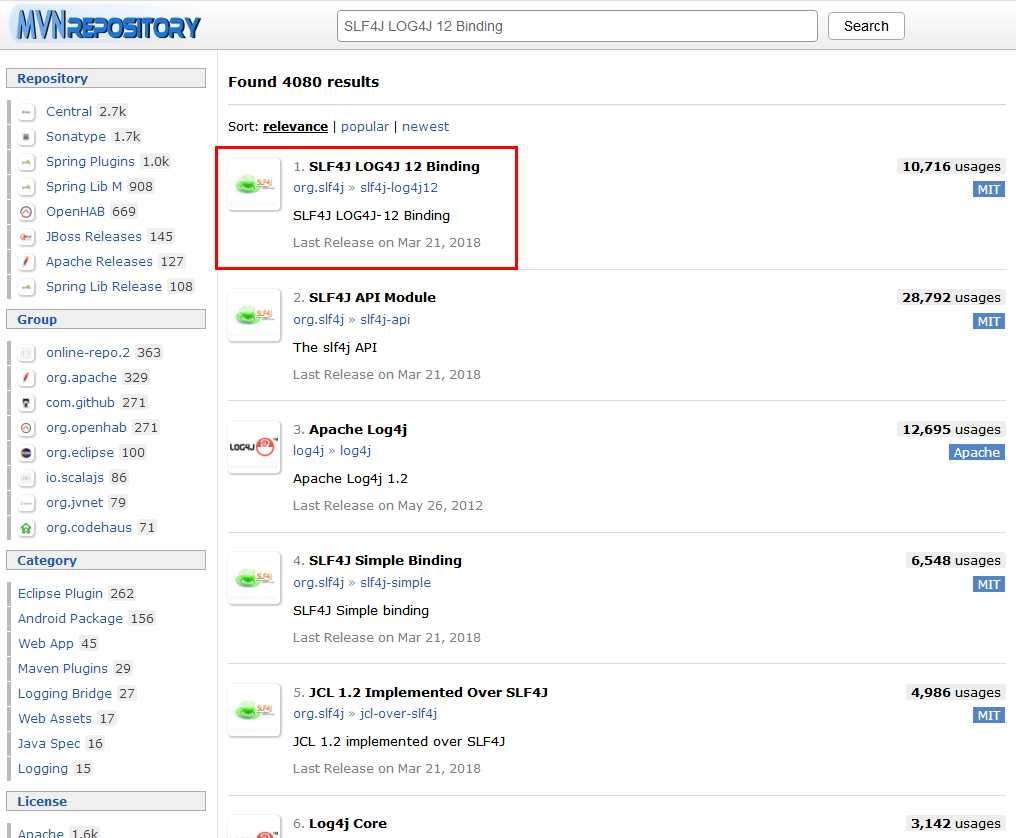The height and width of the screenshot is (838, 1016).
Task: Click the Spring Lib Release icon
Action: point(26,287)
